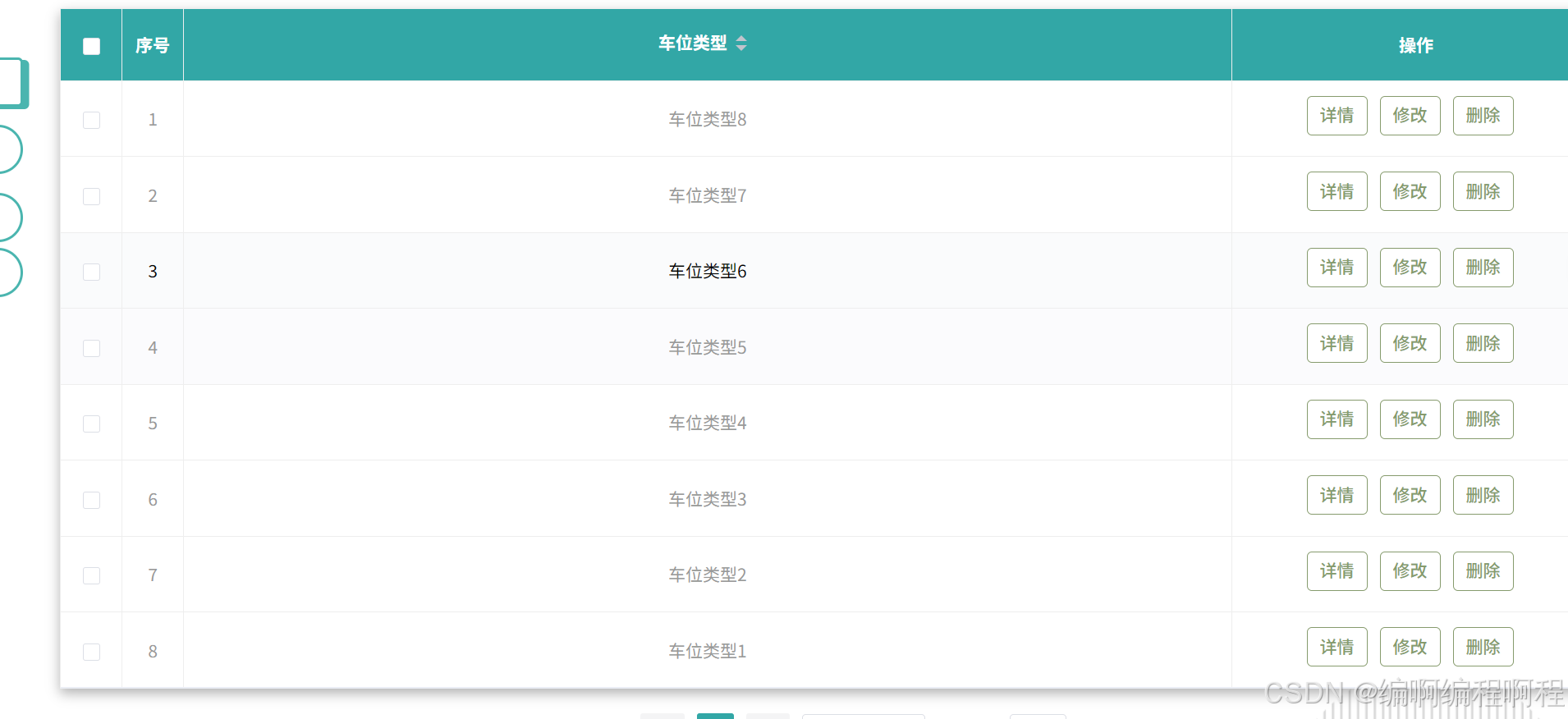Open 详情 for 车位类型1
This screenshot has width=1568, height=719.
1336,647
